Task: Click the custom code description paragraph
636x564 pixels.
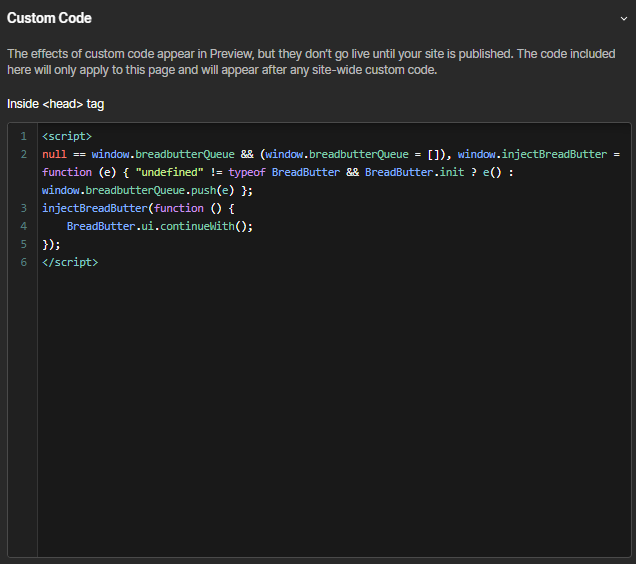Action: (x=310, y=62)
